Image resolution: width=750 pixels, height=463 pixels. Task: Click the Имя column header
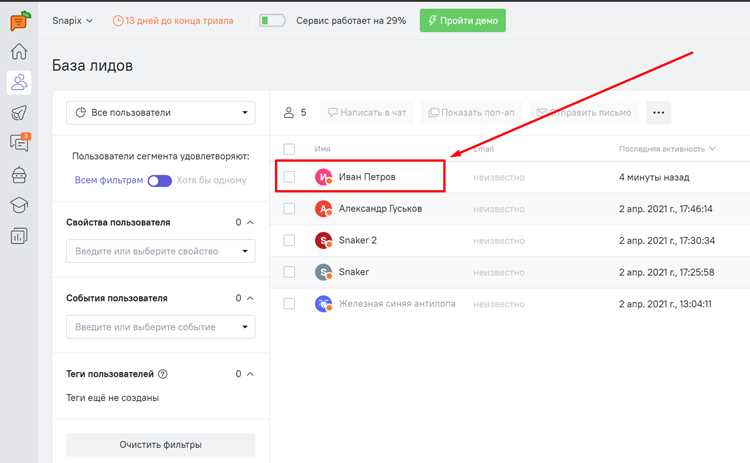click(x=322, y=149)
